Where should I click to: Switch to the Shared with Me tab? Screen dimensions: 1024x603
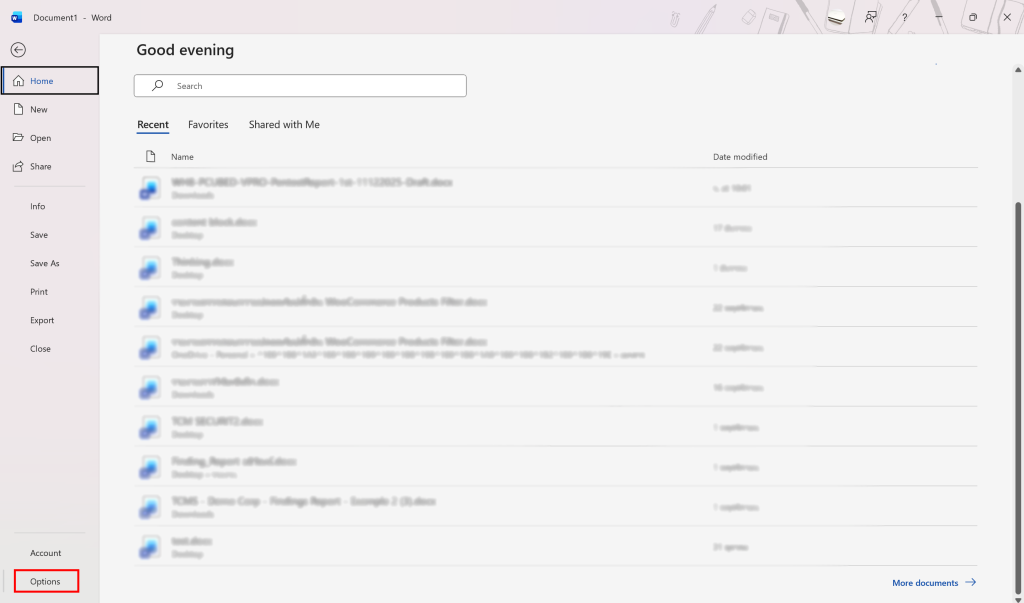click(x=284, y=125)
